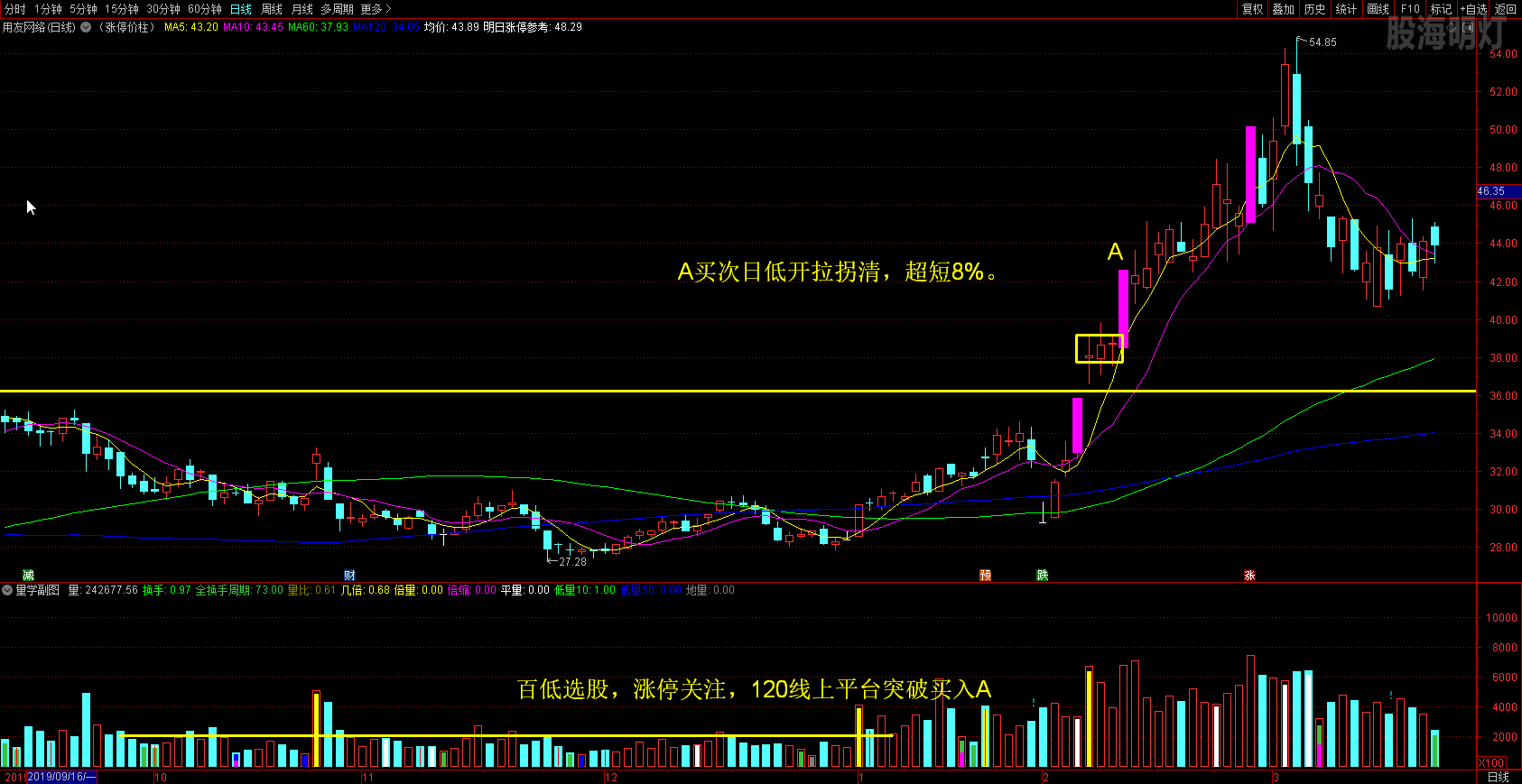Select the 15分钟 period tab
The height and width of the screenshot is (784, 1522).
click(122, 9)
